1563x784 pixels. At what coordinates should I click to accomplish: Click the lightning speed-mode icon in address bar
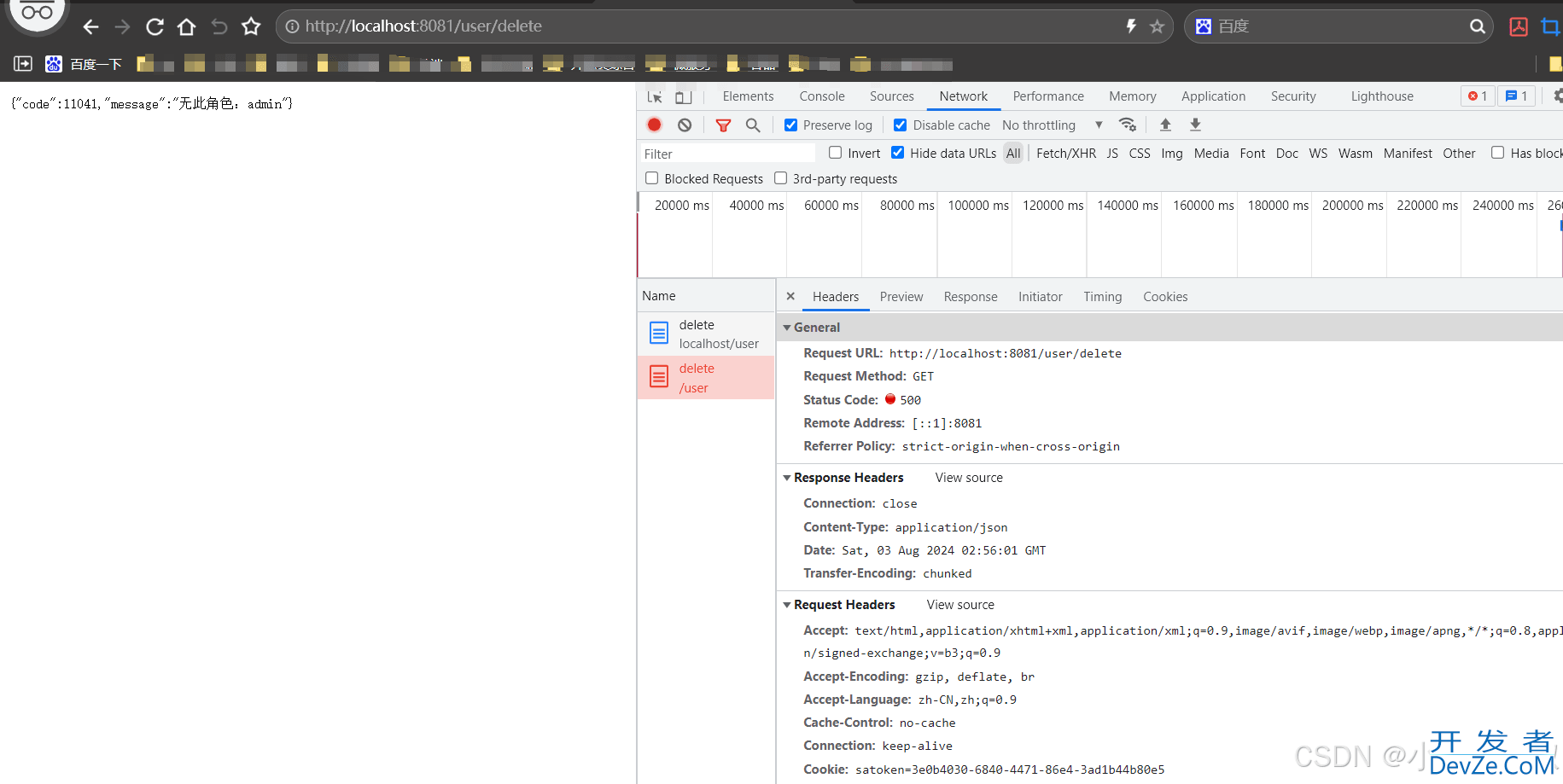[x=1131, y=26]
